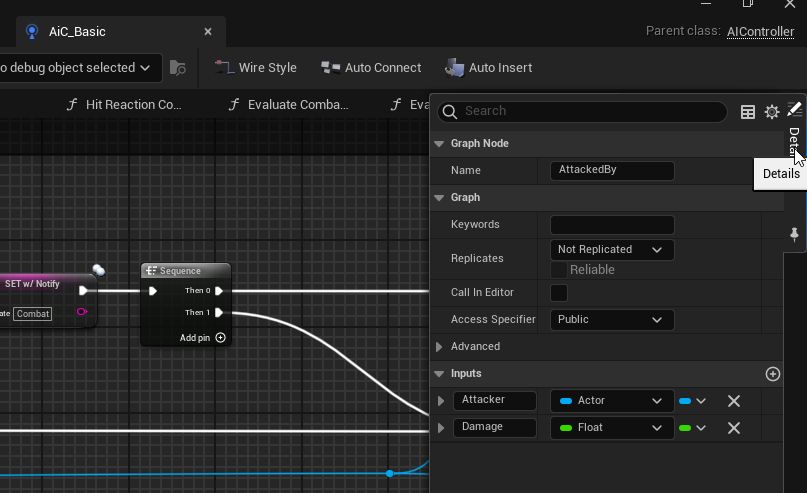
Task: Click the Keywords input field
Action: (x=612, y=225)
